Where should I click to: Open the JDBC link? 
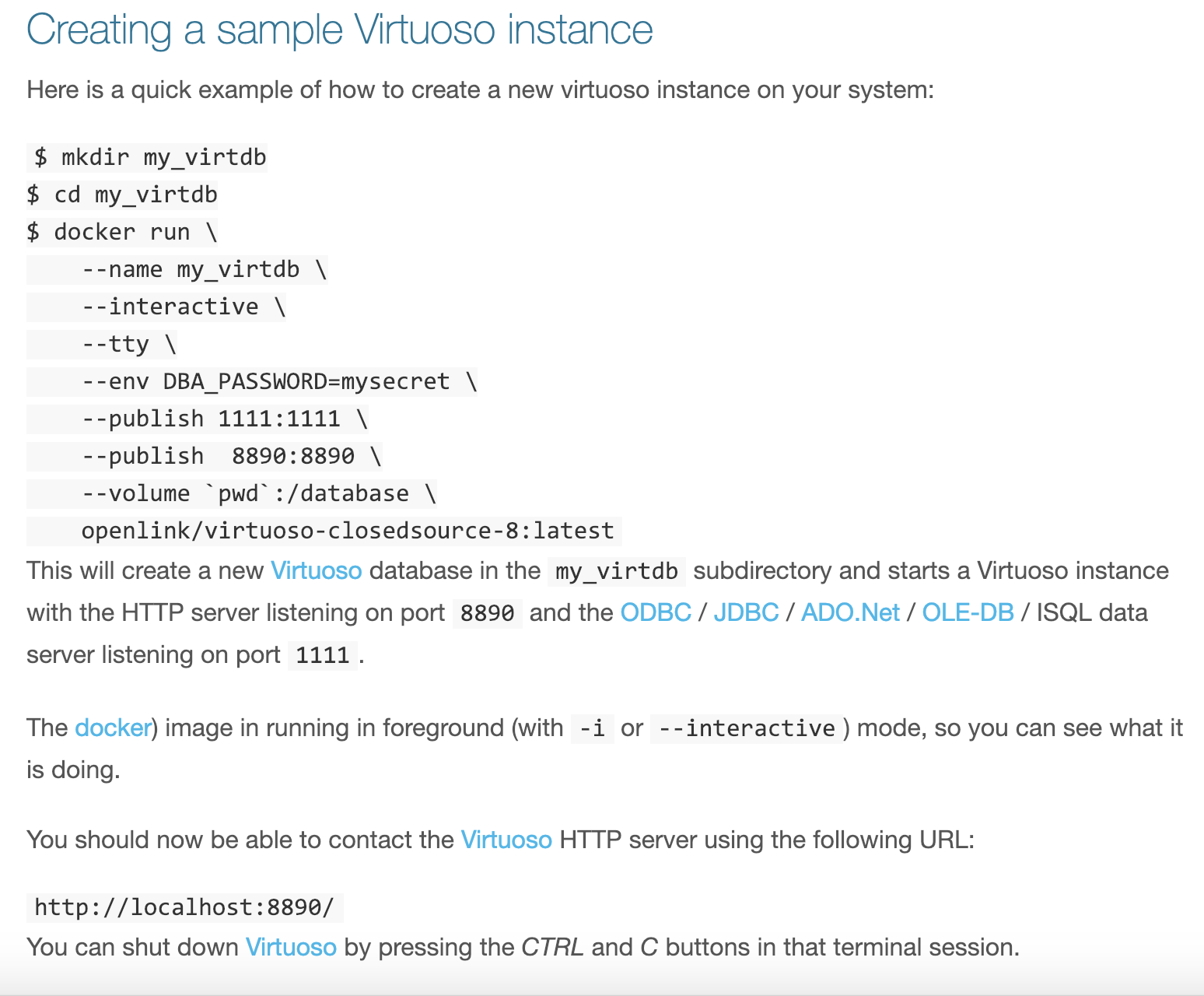click(x=746, y=612)
